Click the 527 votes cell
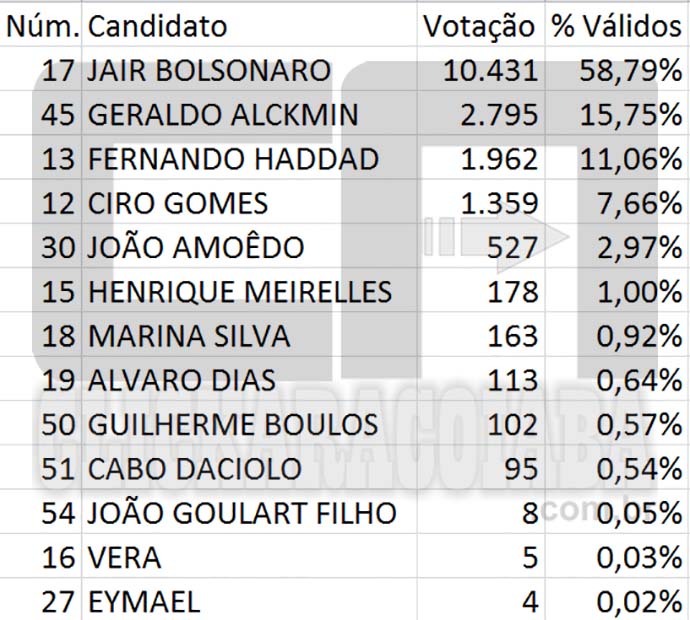 pyautogui.click(x=481, y=246)
